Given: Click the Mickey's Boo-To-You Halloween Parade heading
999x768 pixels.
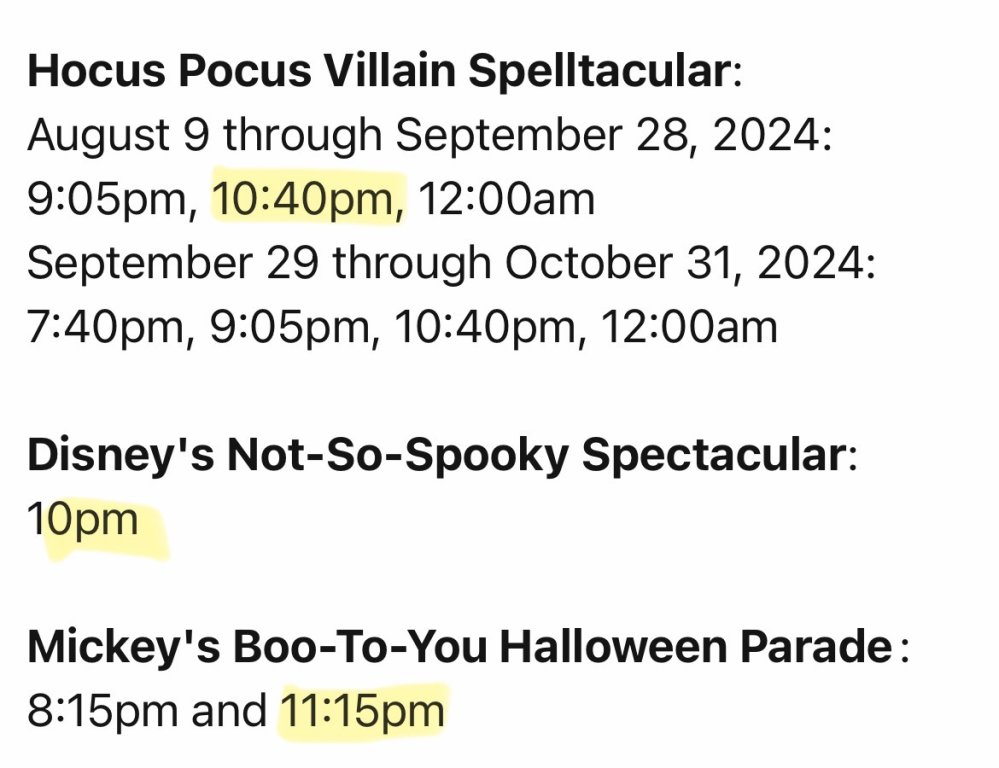Looking at the screenshot, I should [460, 648].
